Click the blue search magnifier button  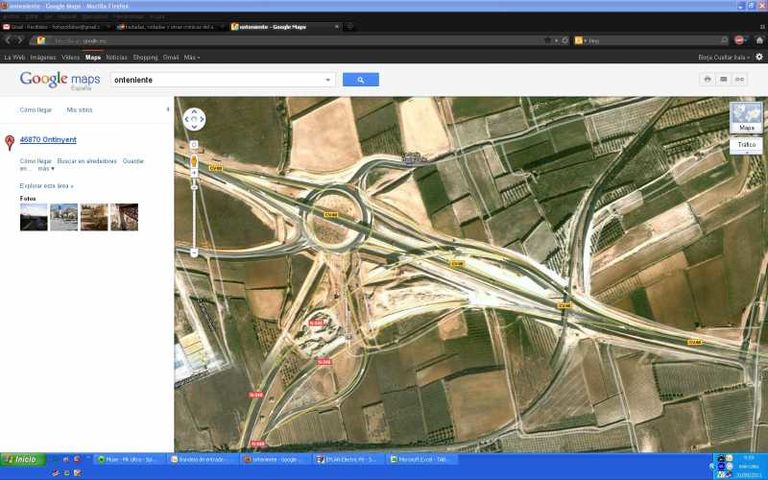360,80
